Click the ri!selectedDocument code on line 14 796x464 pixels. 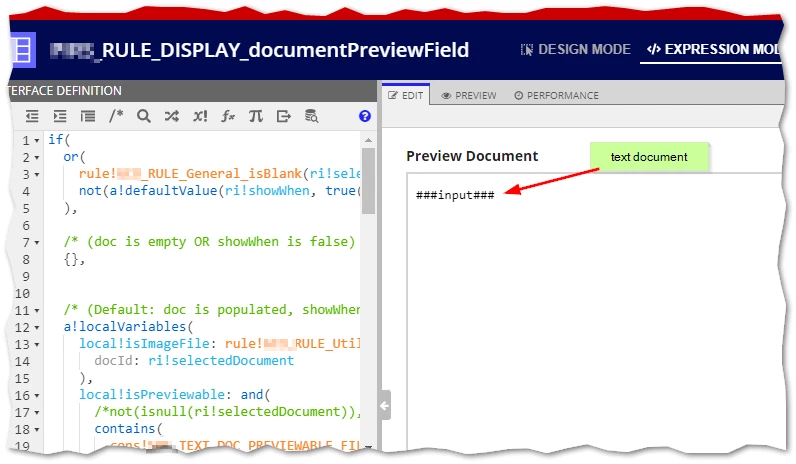tap(221, 360)
